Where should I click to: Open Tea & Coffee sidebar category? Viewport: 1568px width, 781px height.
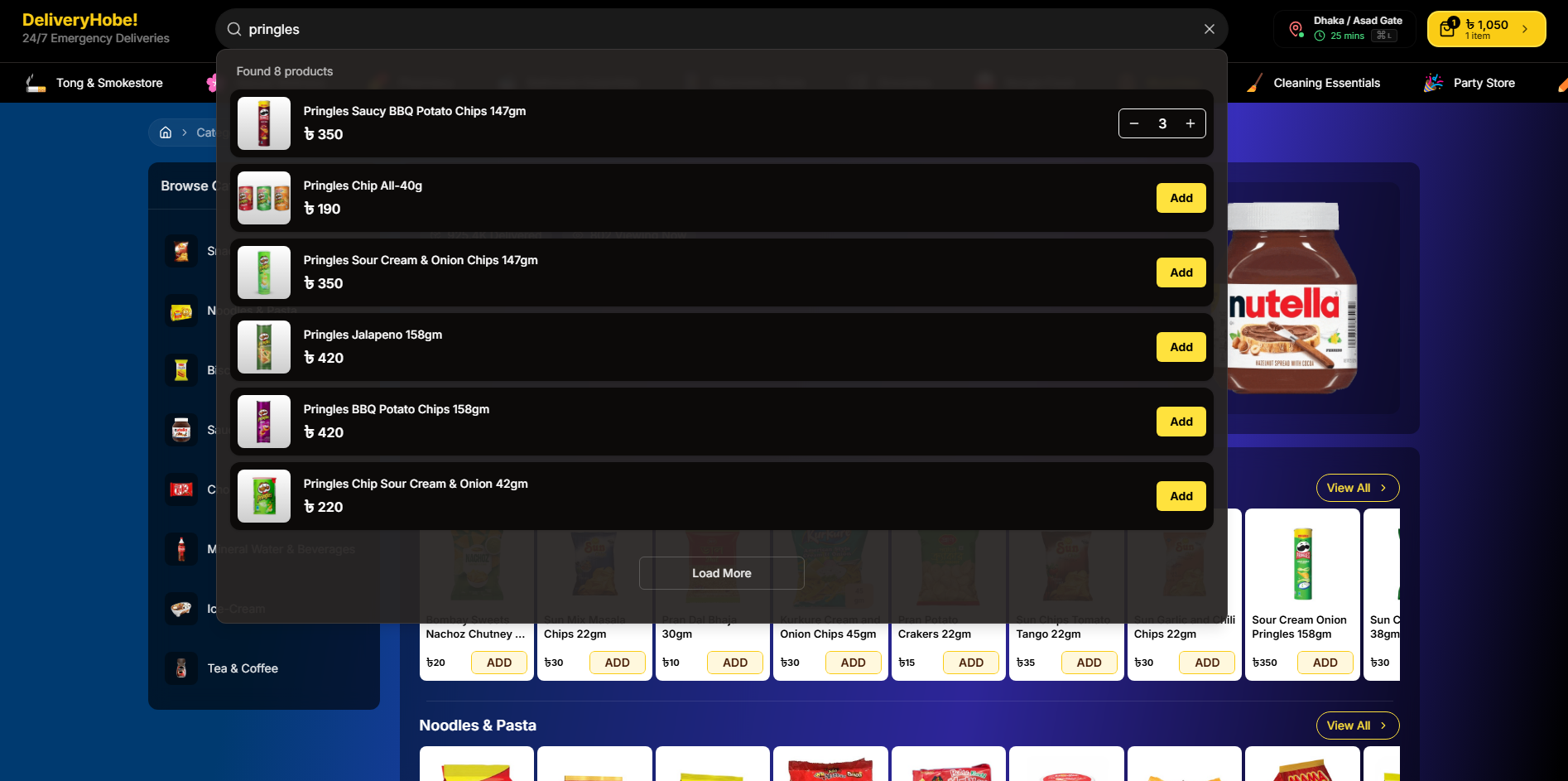coord(243,668)
